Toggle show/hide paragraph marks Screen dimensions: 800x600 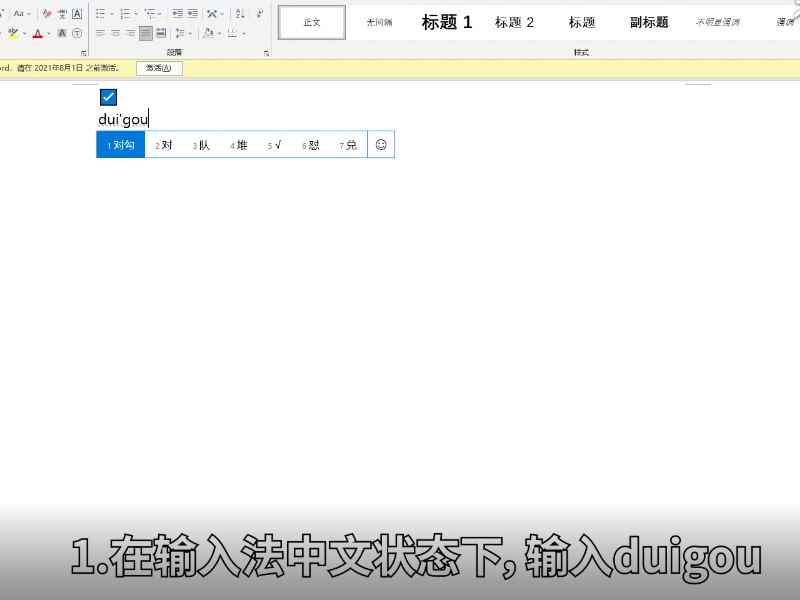tap(258, 13)
